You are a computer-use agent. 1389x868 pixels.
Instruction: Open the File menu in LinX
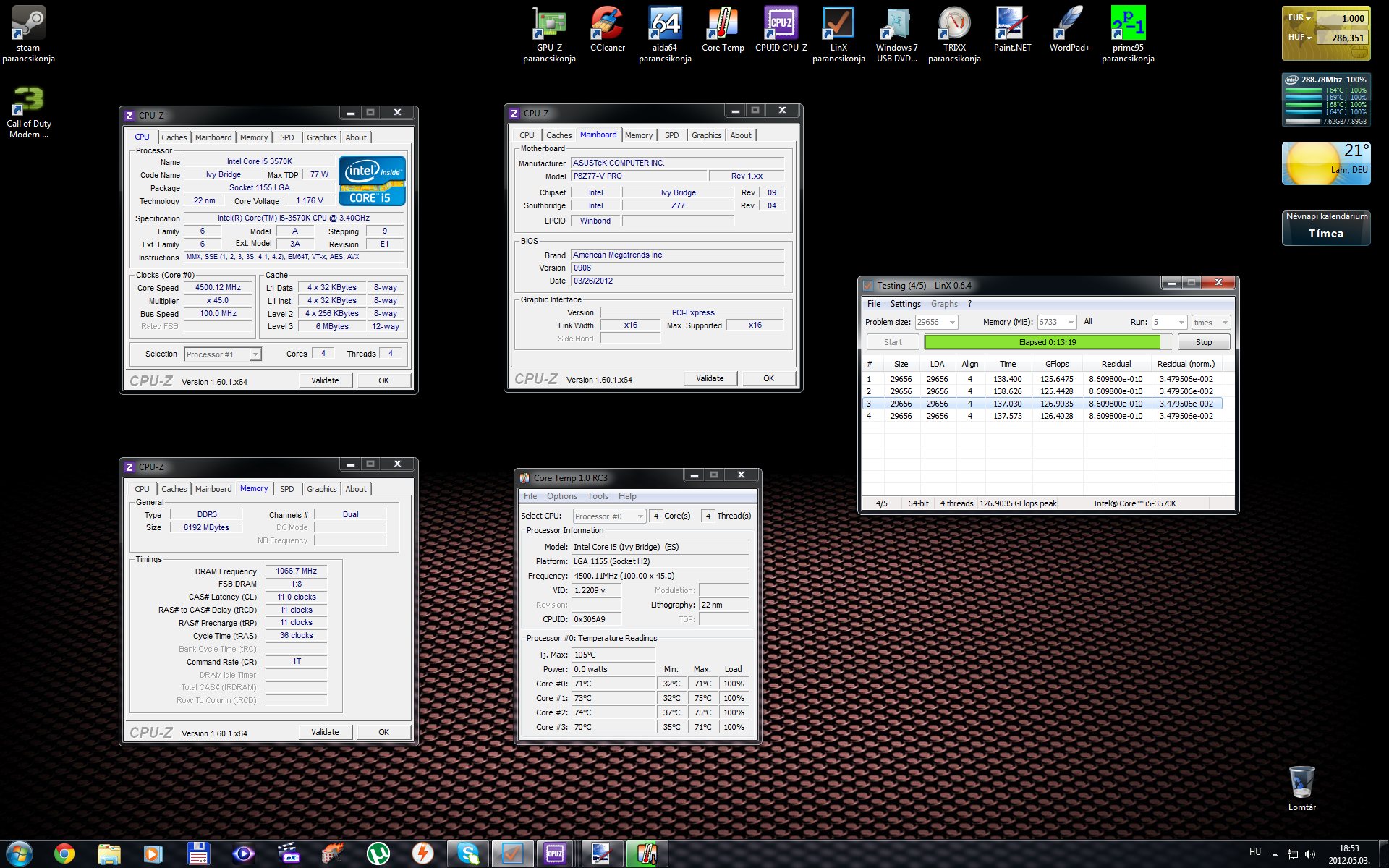(x=874, y=304)
